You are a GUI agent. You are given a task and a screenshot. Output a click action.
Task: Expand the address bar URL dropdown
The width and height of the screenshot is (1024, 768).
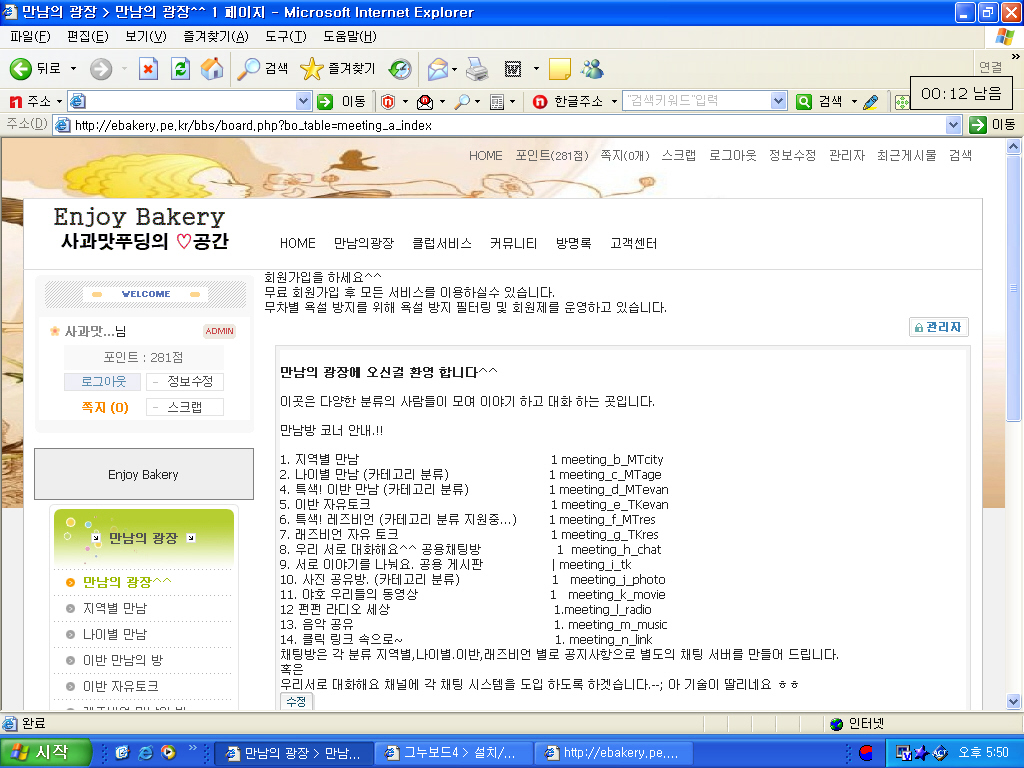(x=953, y=125)
